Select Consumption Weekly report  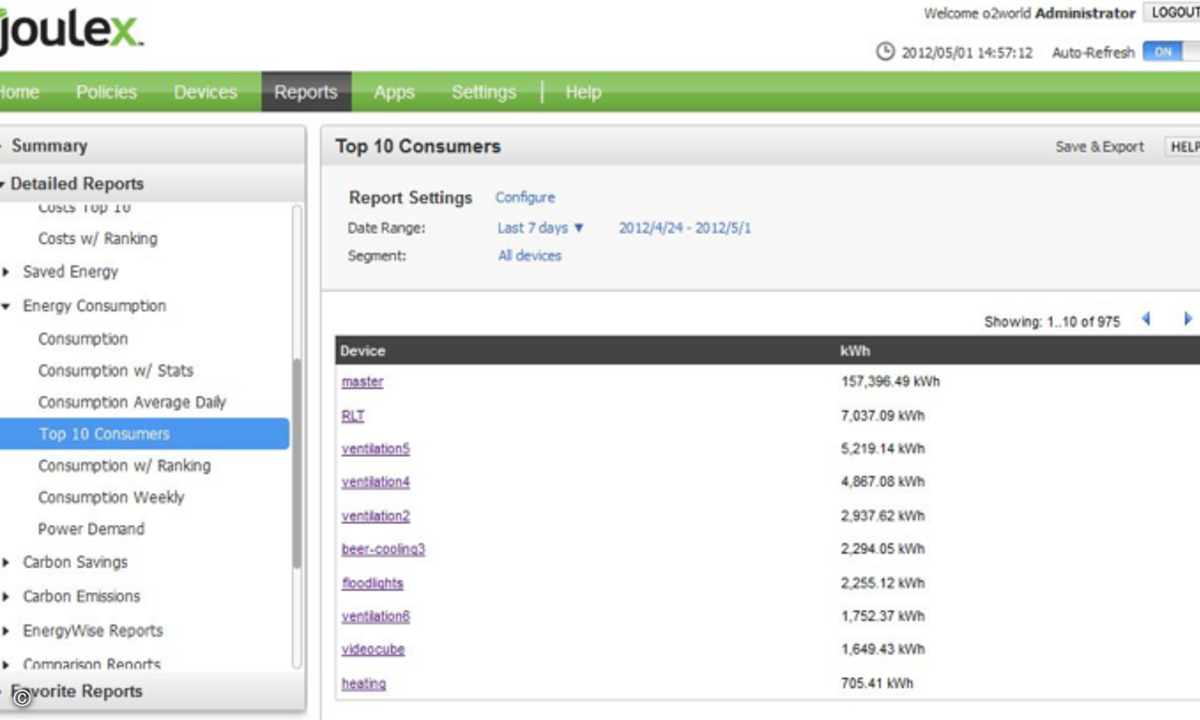111,497
